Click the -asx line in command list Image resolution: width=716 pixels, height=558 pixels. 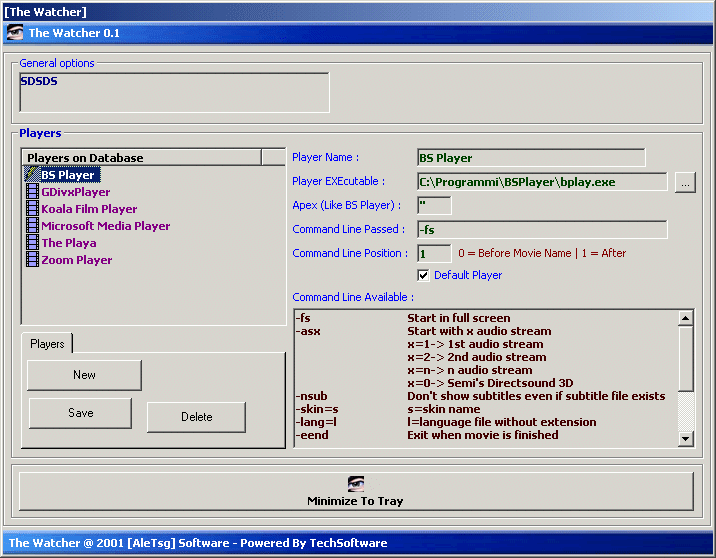coord(423,331)
